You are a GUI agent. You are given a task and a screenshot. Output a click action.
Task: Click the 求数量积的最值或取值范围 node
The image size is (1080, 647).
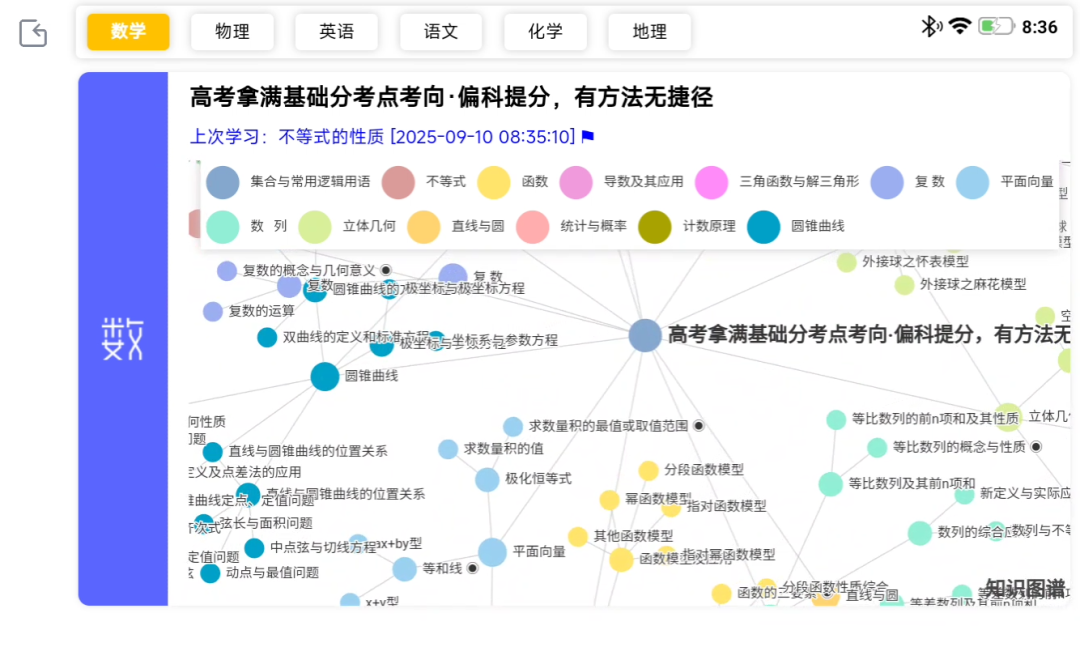point(512,427)
